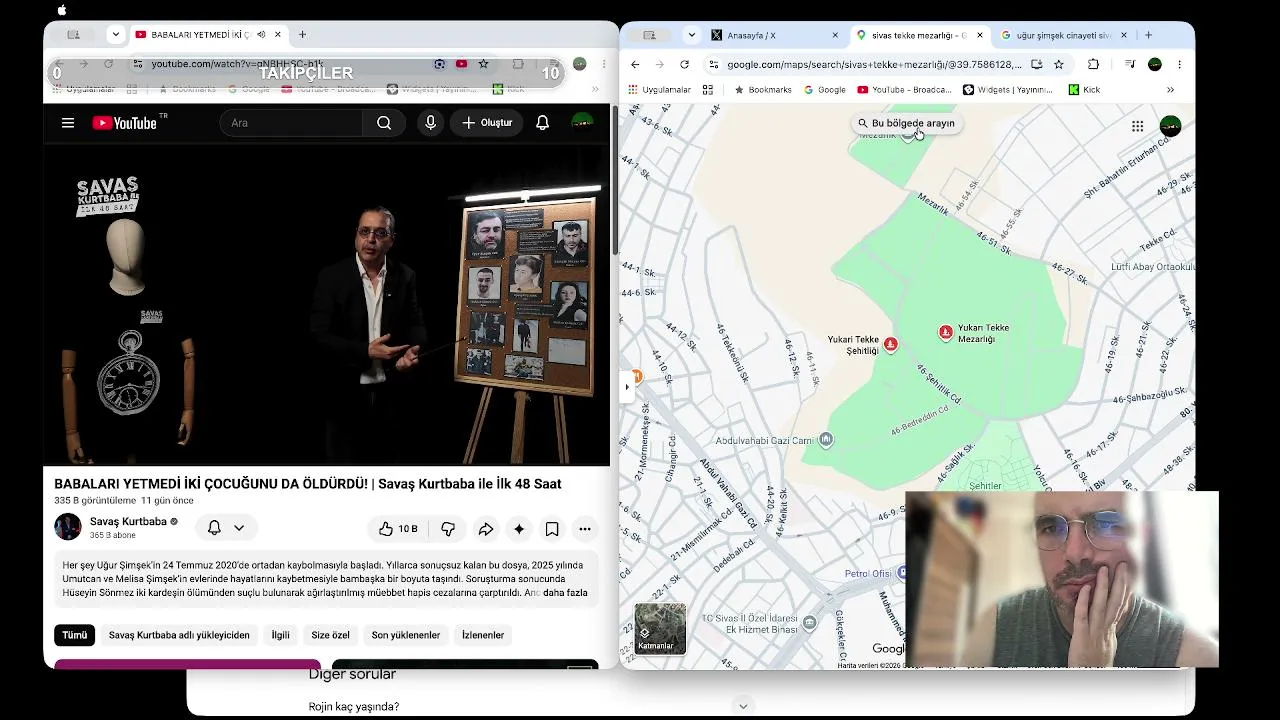Open the YouTube – Broadca... bookmark in Maps window
The image size is (1280, 720).
pyautogui.click(x=904, y=90)
